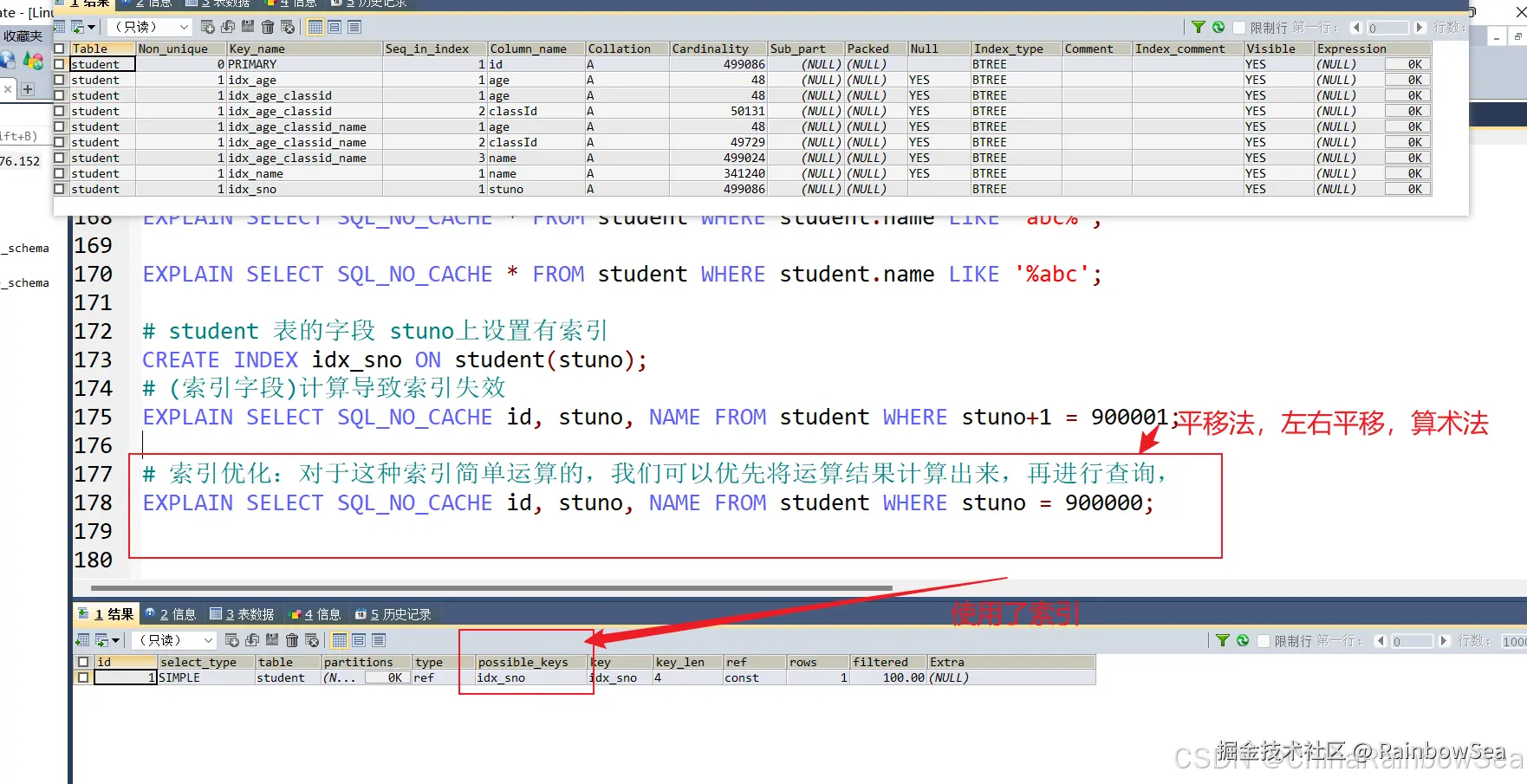
Task: Click previous-page arrow in lower result pane
Action: (1381, 641)
